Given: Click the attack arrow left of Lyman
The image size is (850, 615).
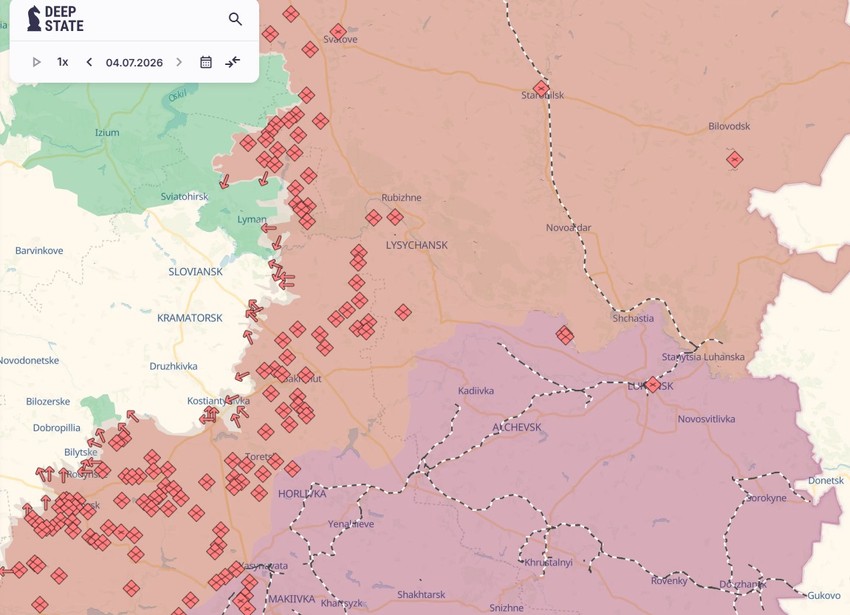Looking at the screenshot, I should (x=268, y=228).
